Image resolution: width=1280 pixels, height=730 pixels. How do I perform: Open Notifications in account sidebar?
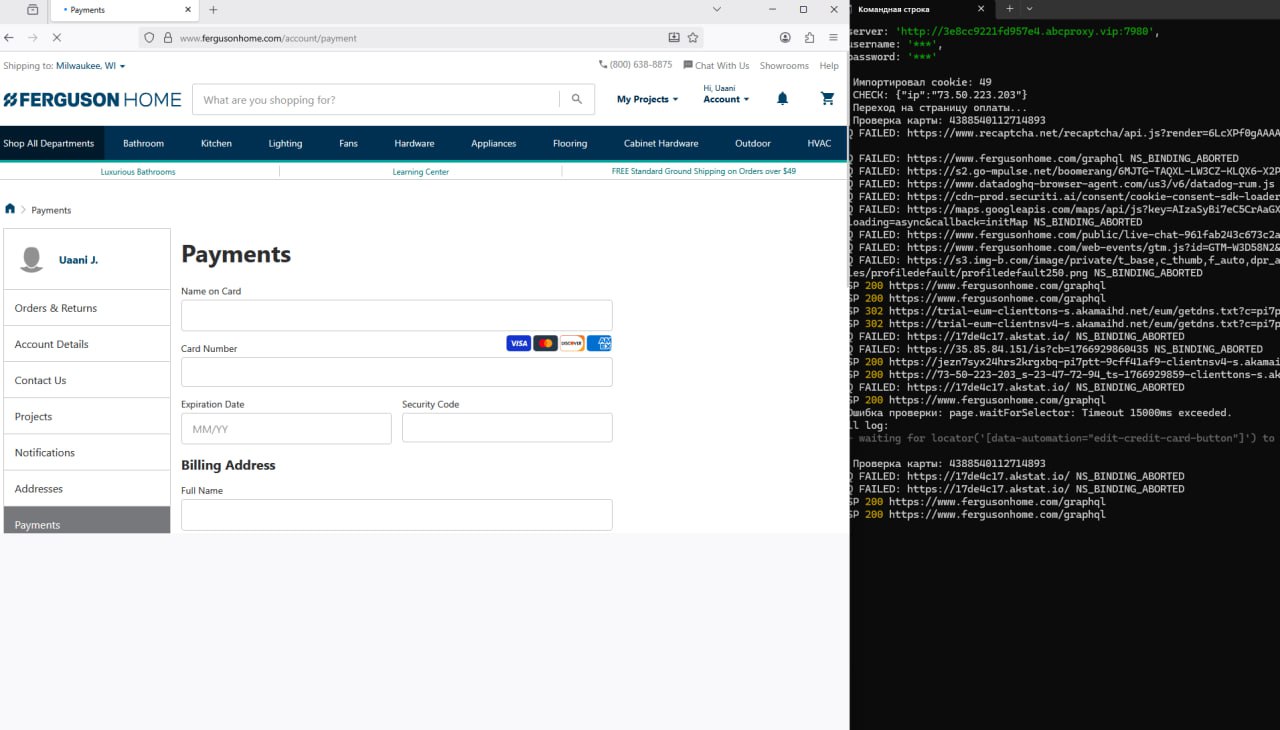(x=87, y=452)
